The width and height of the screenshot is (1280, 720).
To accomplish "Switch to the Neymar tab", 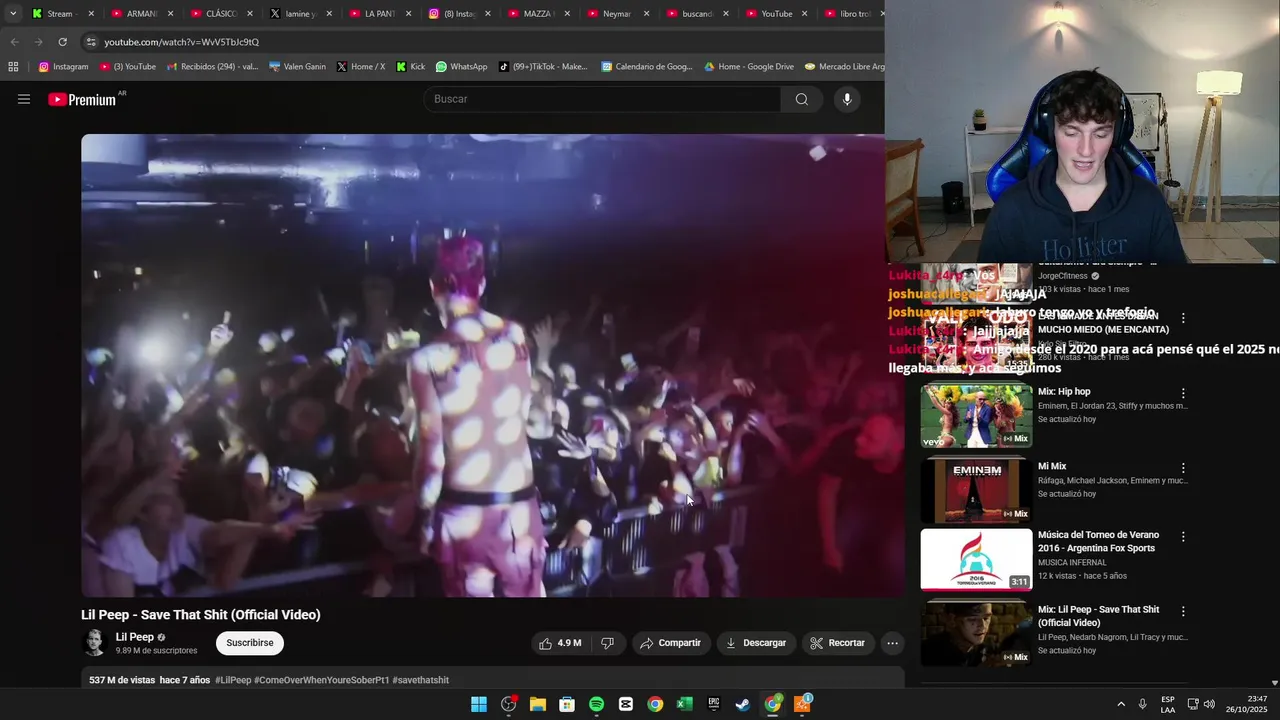I will (x=617, y=14).
